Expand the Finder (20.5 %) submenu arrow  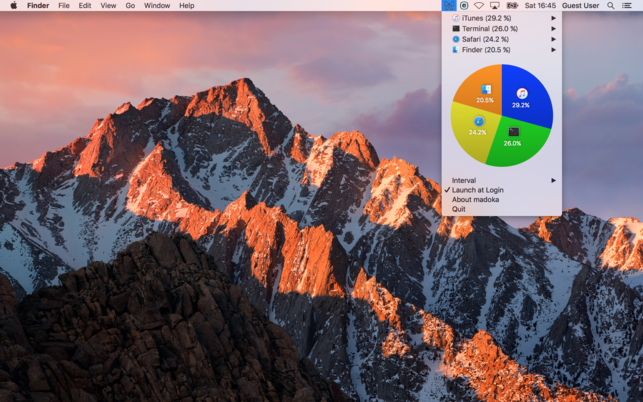click(553, 50)
